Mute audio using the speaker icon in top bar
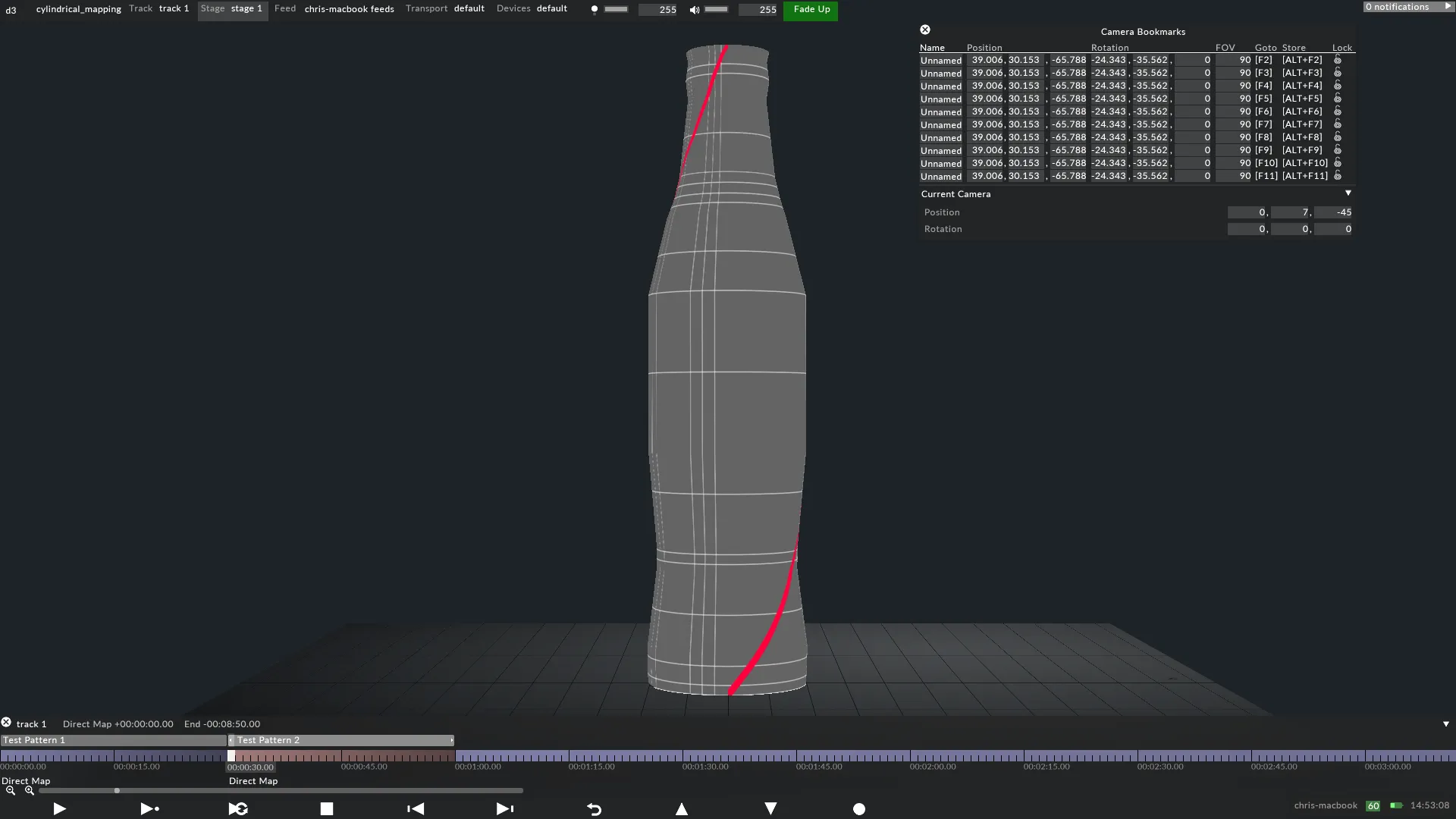The width and height of the screenshot is (1456, 819). pos(694,10)
